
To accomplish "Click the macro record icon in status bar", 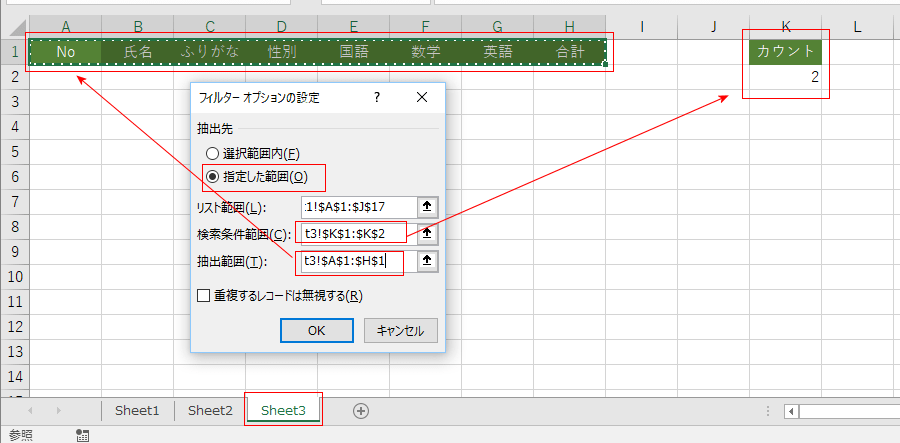I will point(82,436).
